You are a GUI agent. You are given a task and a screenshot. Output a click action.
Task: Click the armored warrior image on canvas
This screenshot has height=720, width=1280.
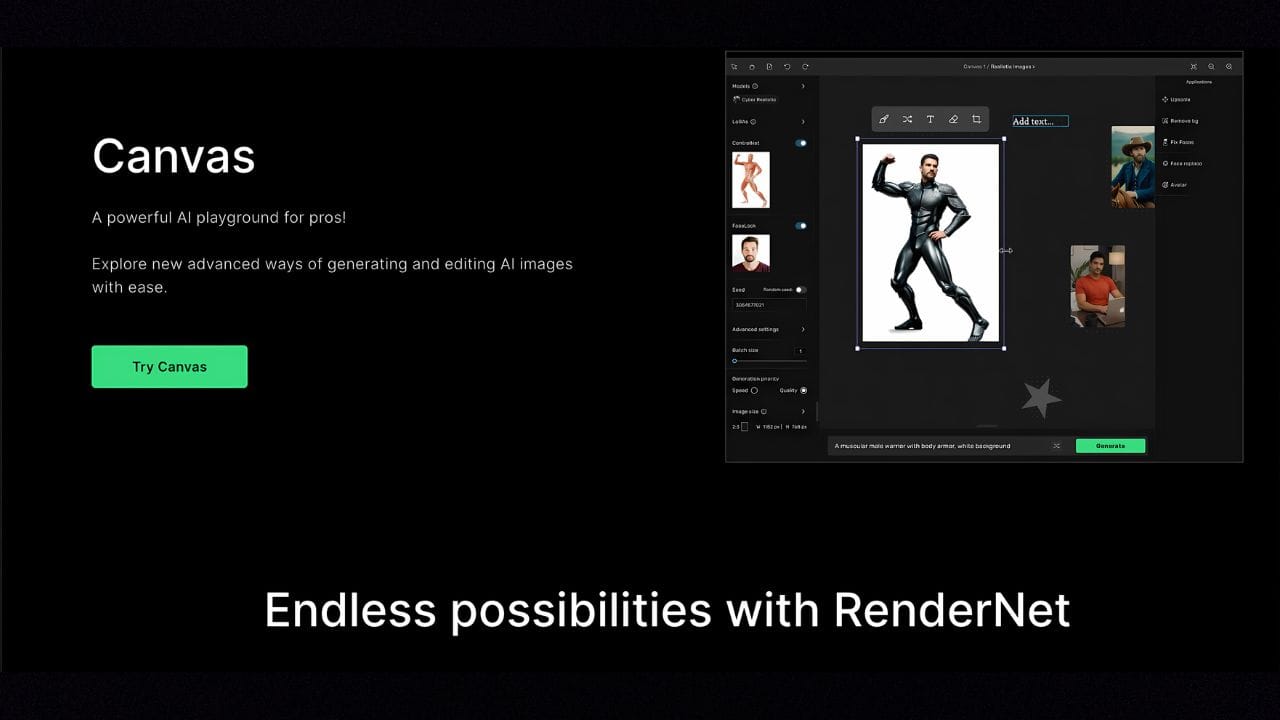point(930,242)
